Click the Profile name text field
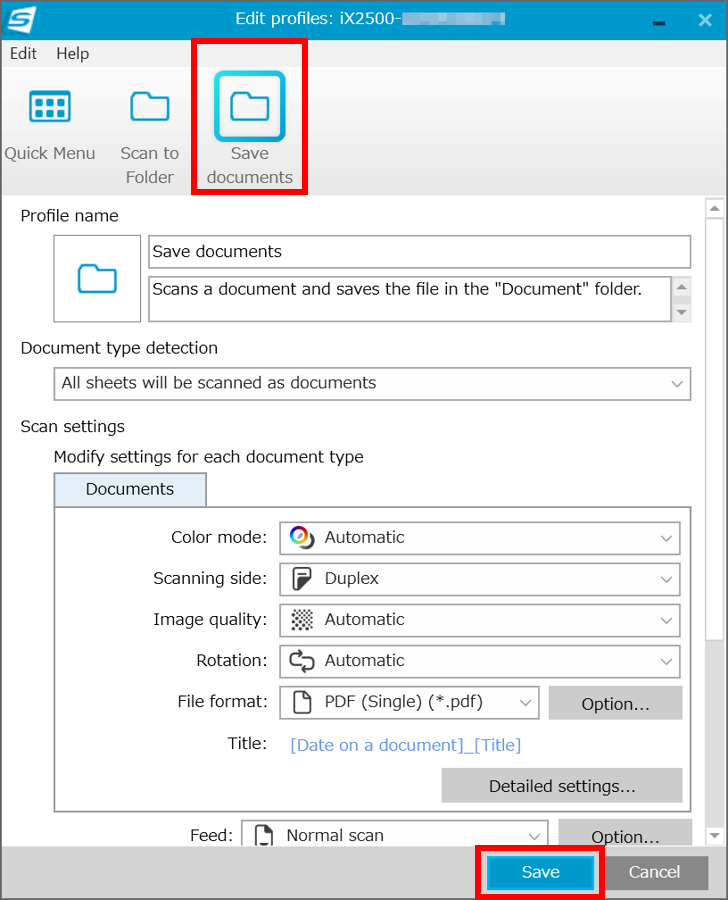The image size is (728, 900). pyautogui.click(x=419, y=251)
